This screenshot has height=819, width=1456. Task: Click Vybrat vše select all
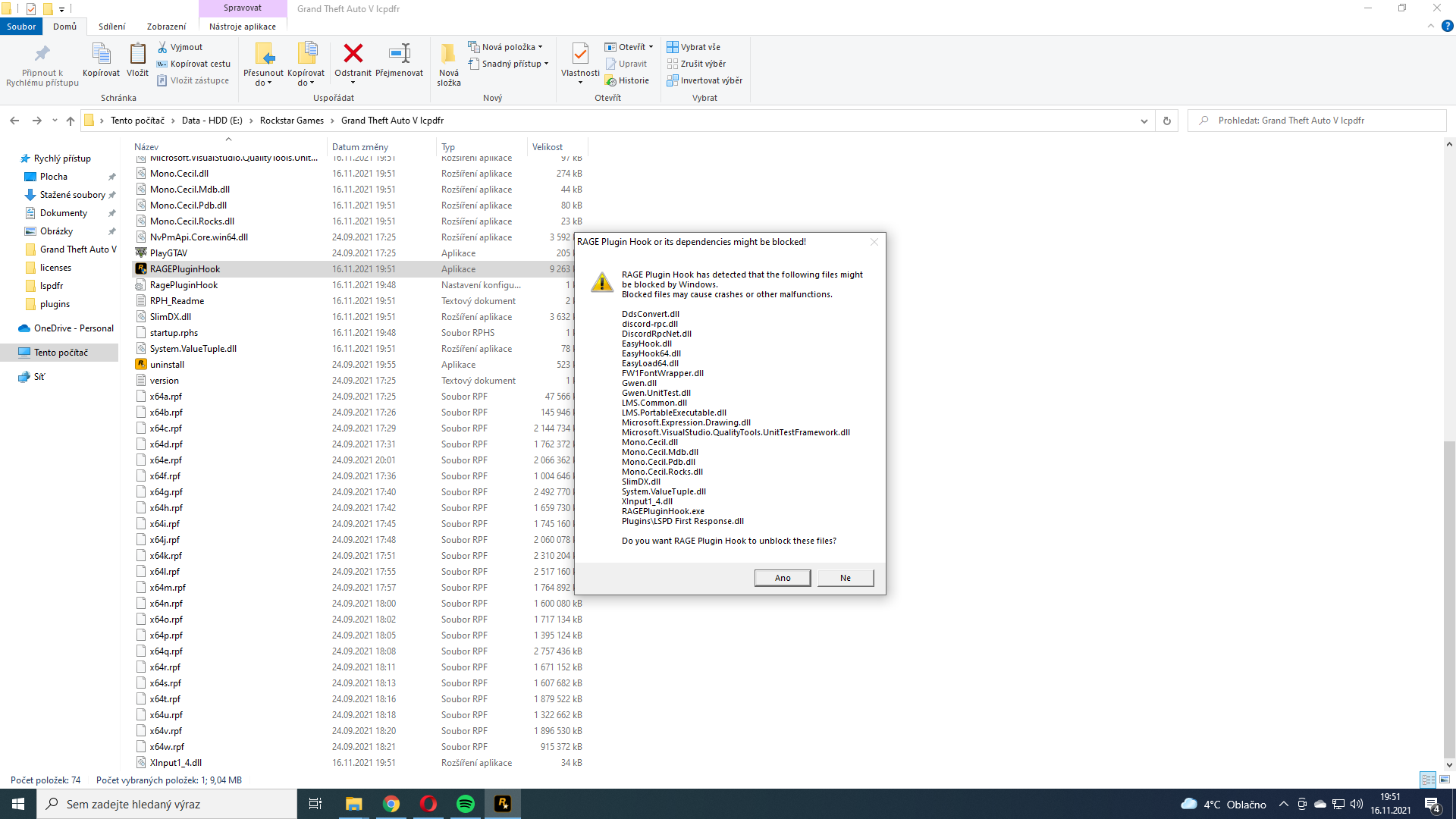(693, 47)
